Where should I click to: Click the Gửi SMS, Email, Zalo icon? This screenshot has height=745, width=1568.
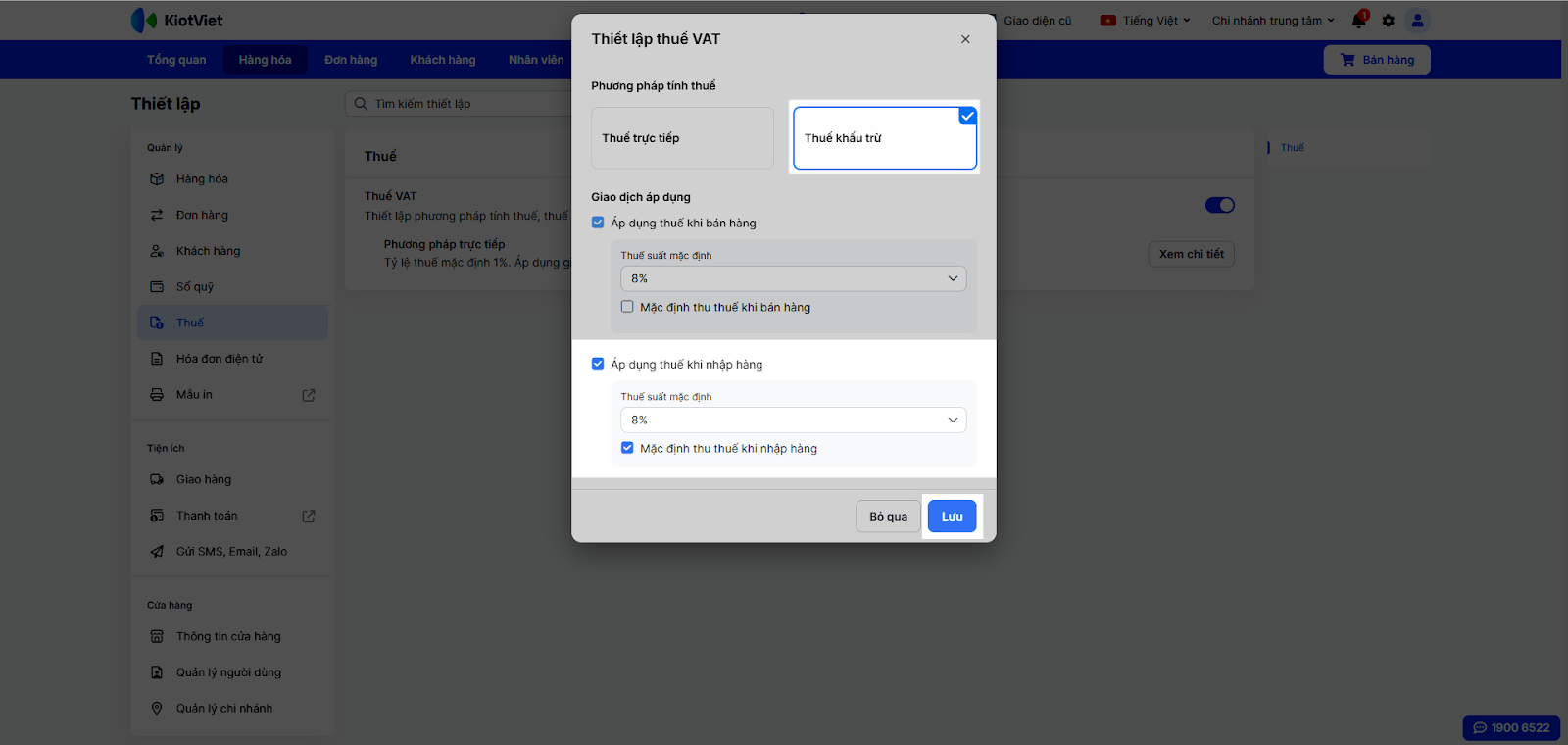[157, 552]
